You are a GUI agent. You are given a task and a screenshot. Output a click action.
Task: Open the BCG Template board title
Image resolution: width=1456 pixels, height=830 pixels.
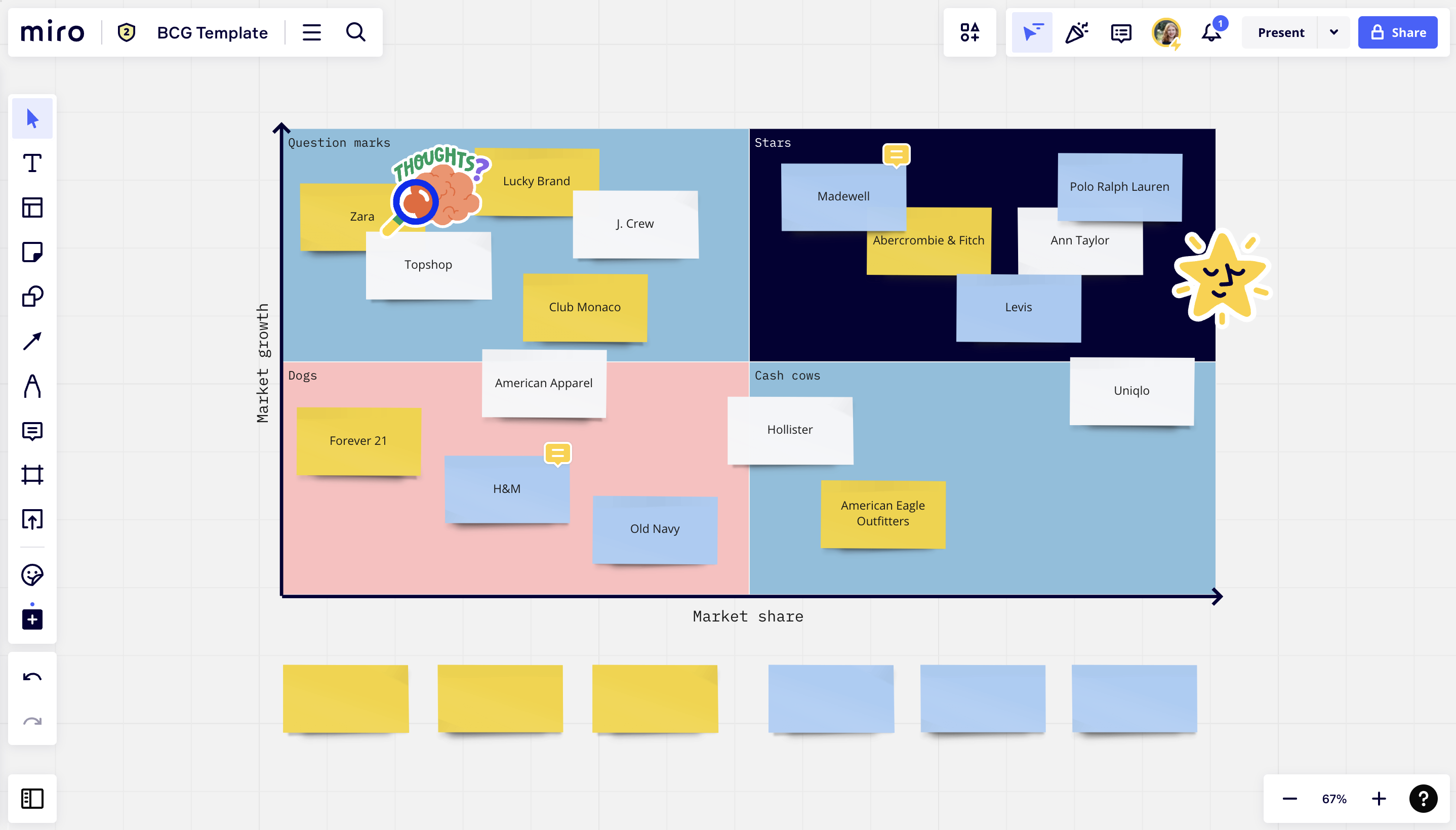(x=212, y=32)
